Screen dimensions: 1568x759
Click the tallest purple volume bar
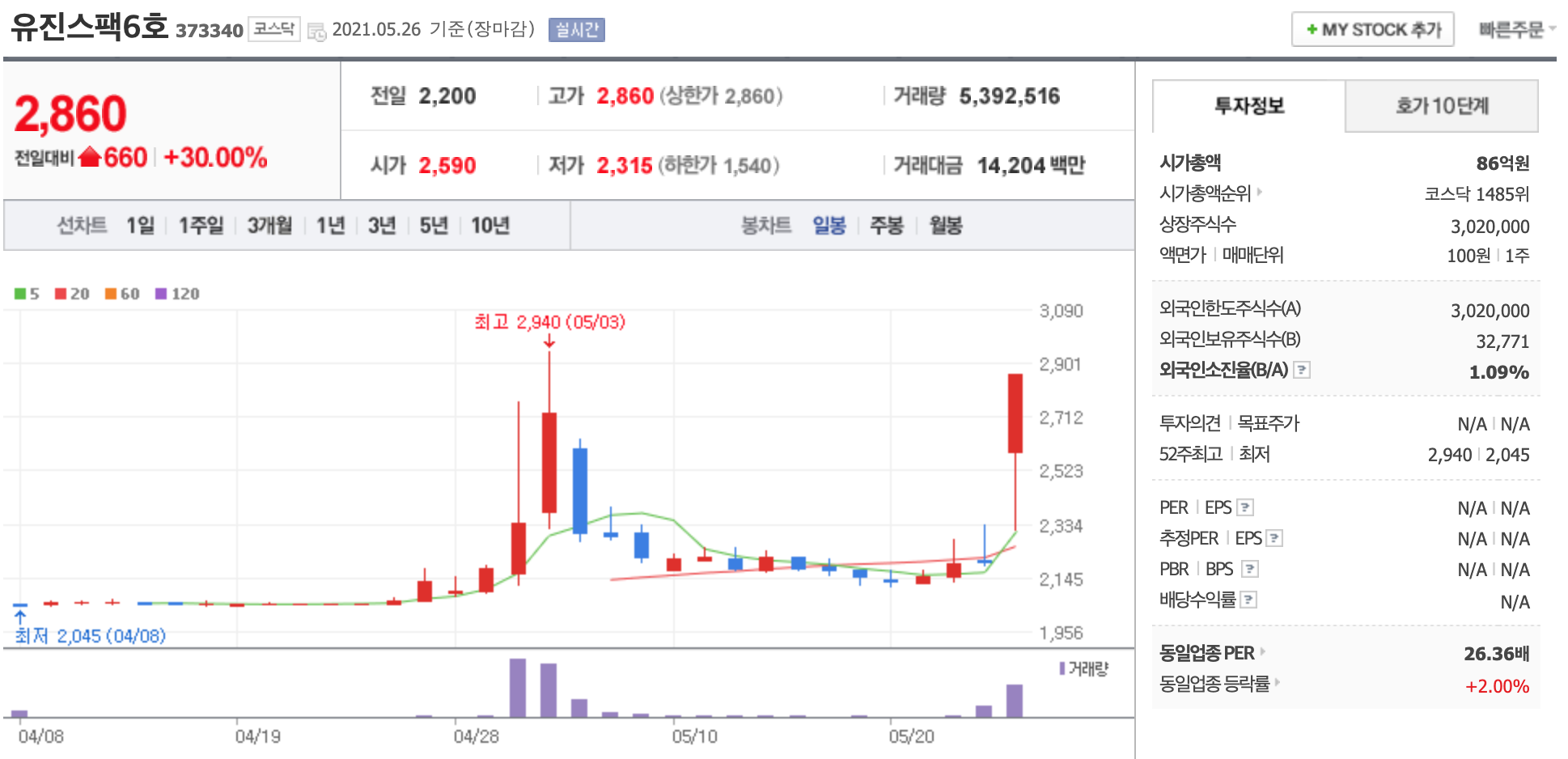[518, 688]
